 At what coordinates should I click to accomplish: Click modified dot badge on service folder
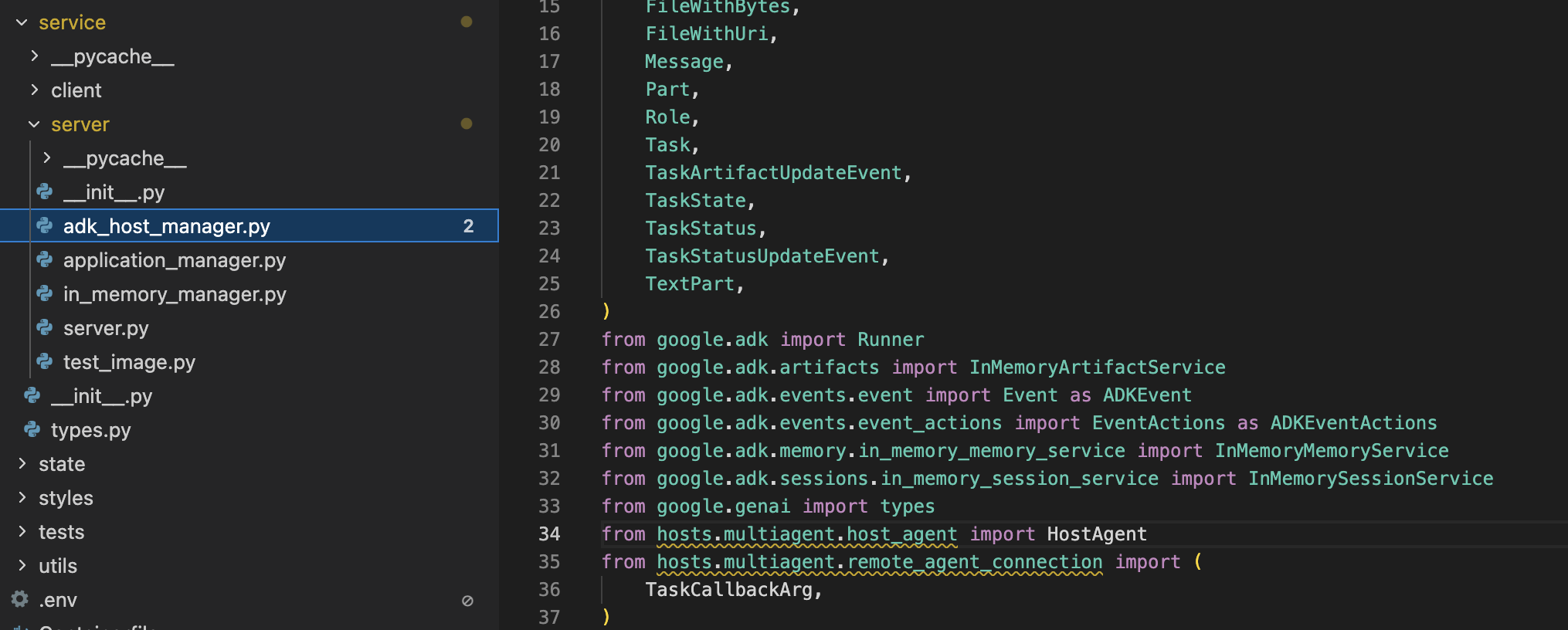pos(467,22)
